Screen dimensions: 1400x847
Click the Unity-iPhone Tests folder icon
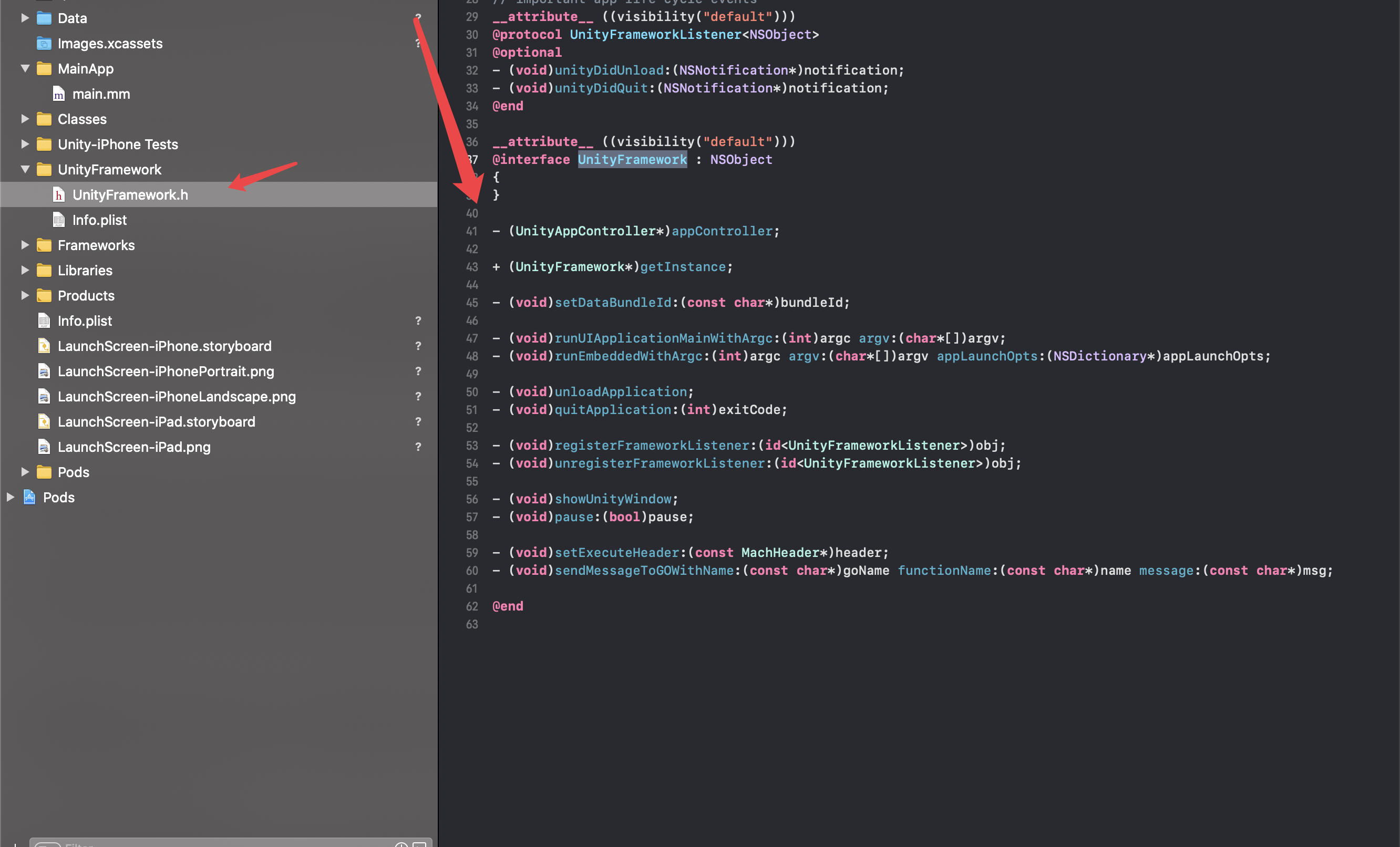coord(44,144)
